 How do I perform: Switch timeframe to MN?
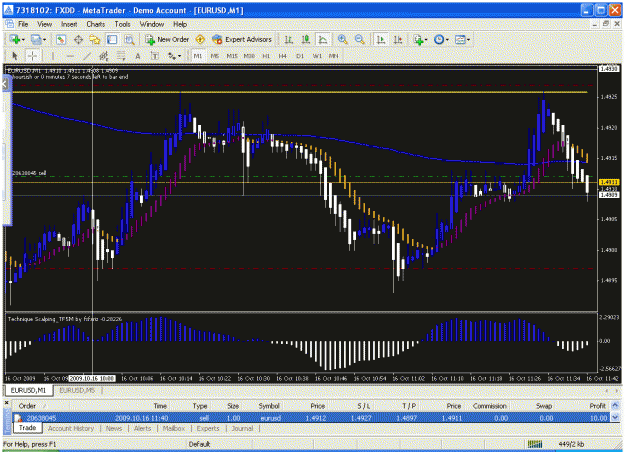[x=334, y=56]
